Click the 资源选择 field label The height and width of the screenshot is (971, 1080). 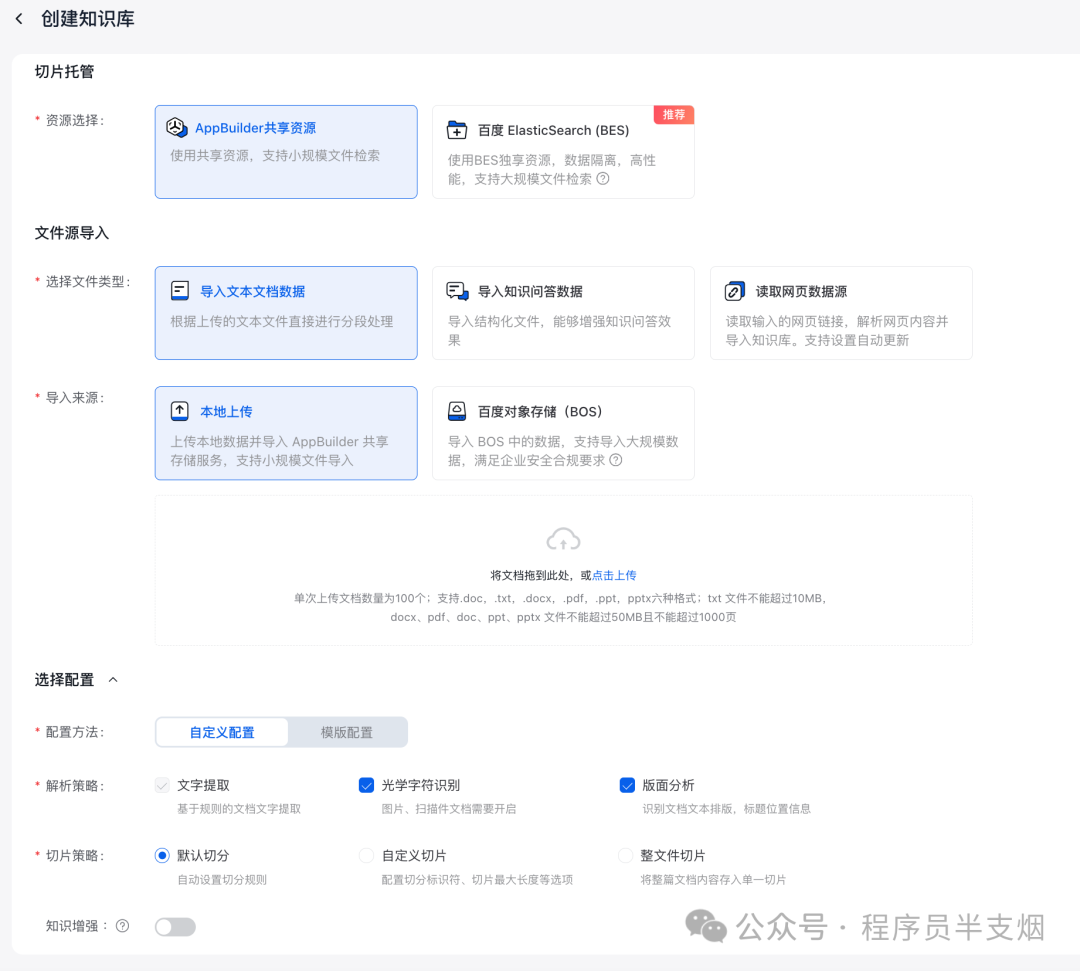pos(75,121)
